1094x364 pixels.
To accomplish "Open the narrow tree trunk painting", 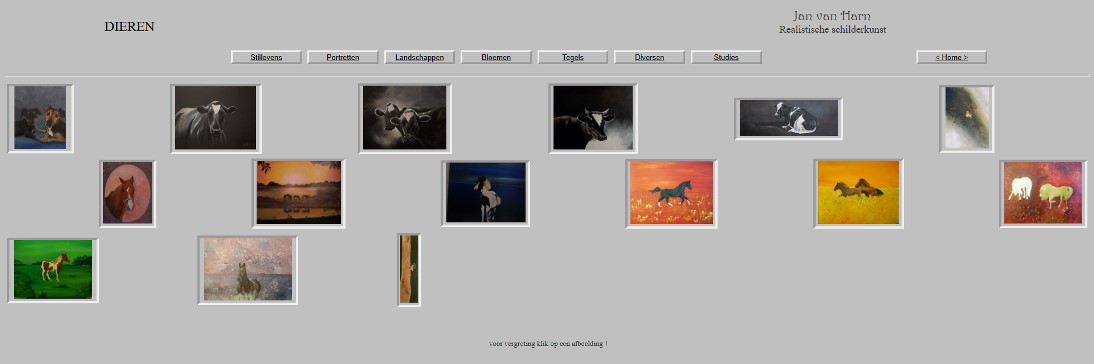I will (x=409, y=269).
